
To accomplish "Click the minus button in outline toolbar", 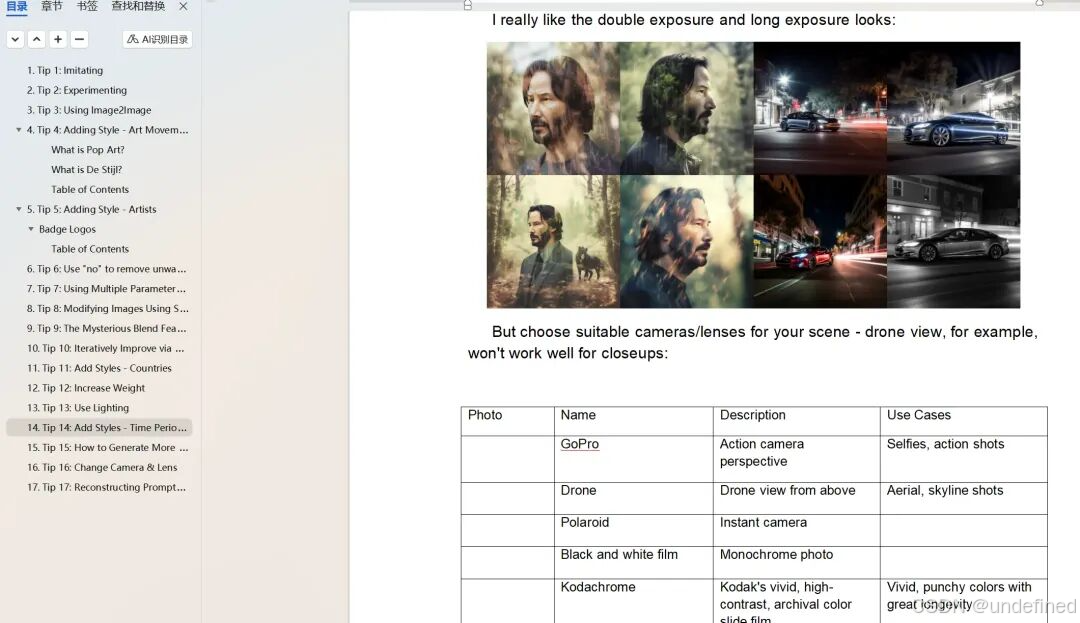I will click(79, 39).
